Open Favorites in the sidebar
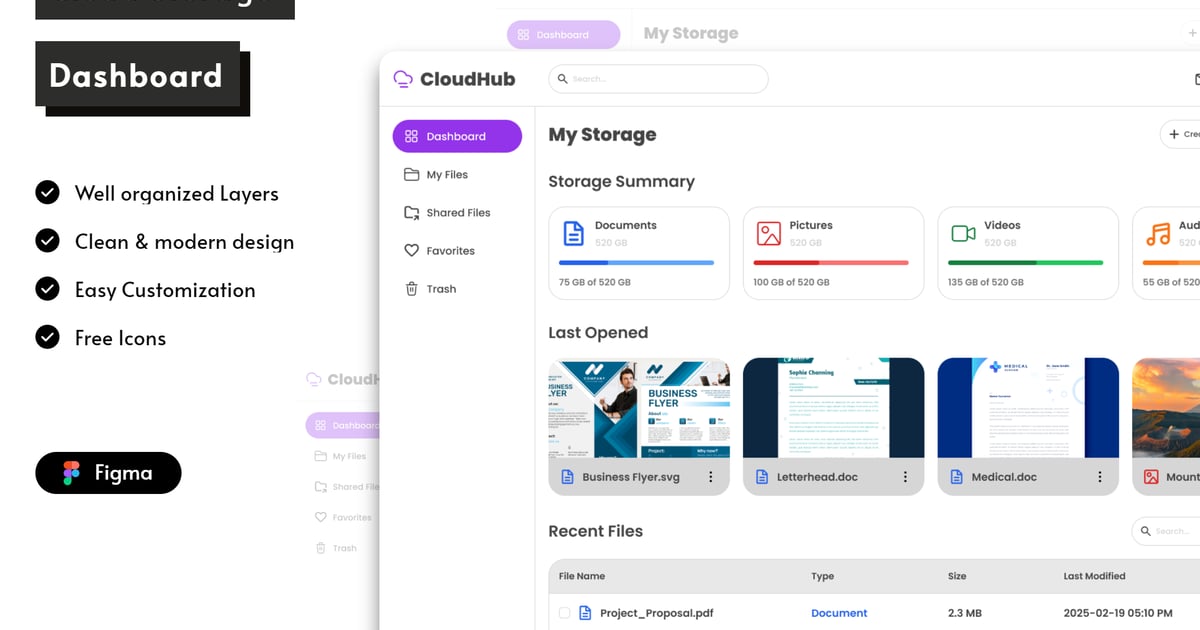 449,251
